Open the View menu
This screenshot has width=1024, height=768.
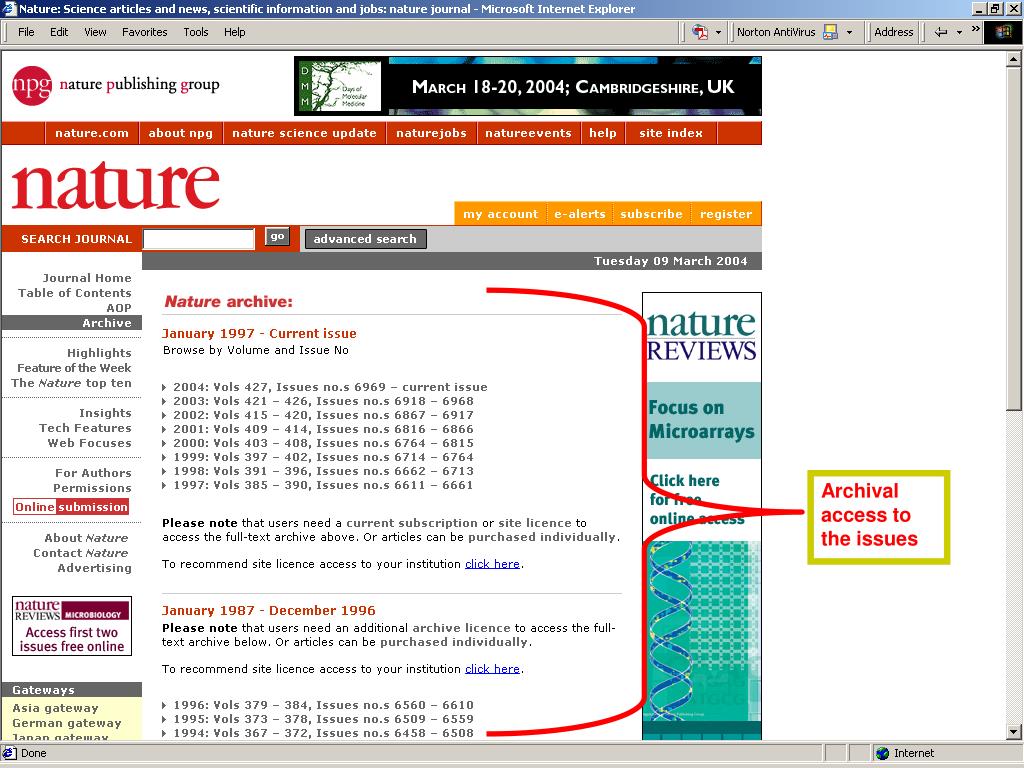tap(95, 32)
